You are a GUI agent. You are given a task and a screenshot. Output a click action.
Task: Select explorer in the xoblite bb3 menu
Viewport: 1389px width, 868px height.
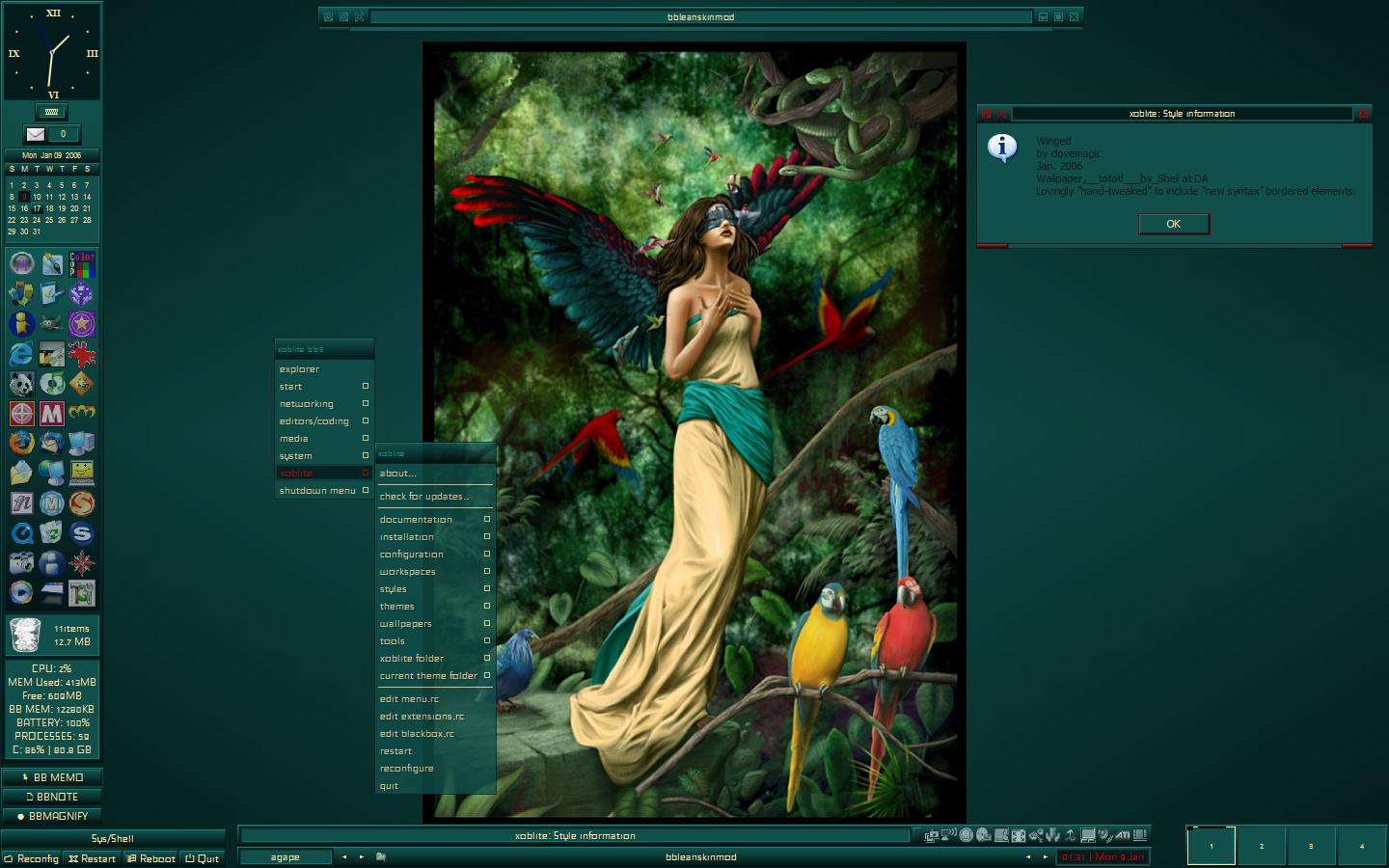click(x=324, y=369)
